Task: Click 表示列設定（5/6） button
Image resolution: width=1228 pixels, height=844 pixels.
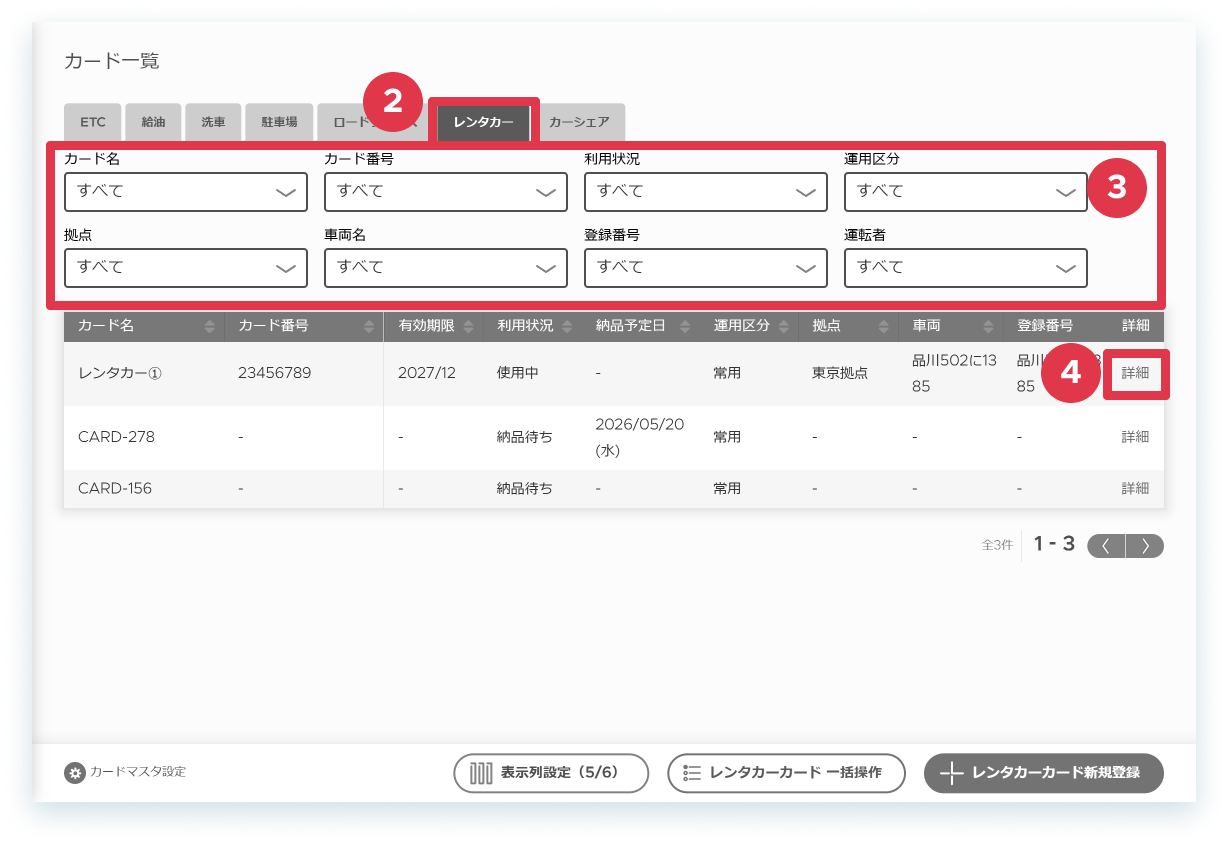Action: [551, 773]
